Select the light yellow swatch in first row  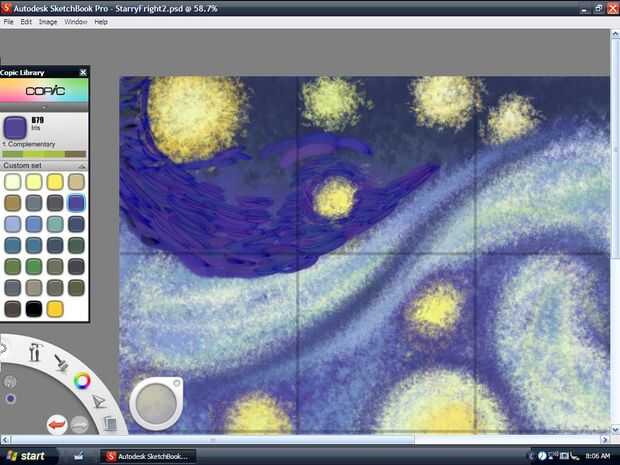pyautogui.click(x=34, y=182)
